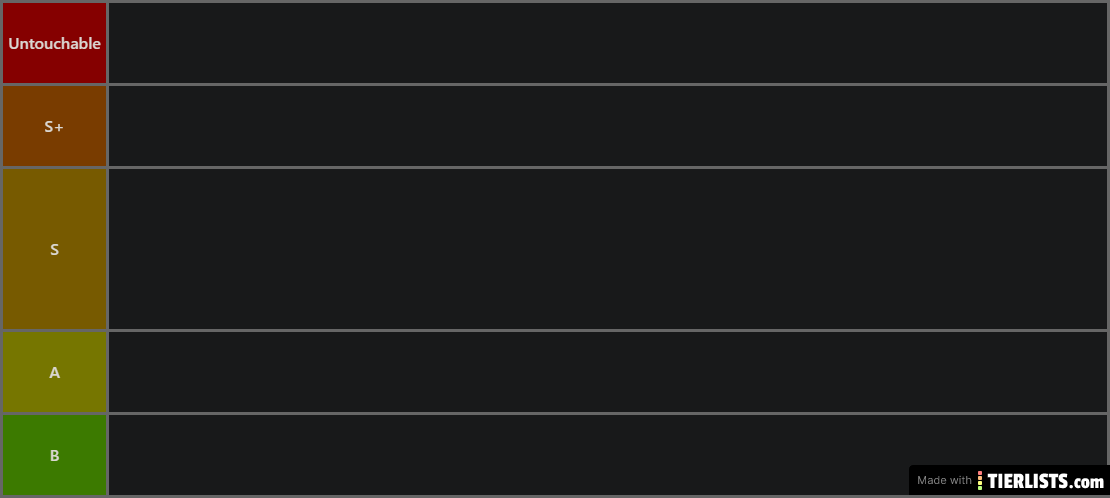The image size is (1110, 498).
Task: Select the 'Untouchable' tier label
Action: click(x=55, y=43)
